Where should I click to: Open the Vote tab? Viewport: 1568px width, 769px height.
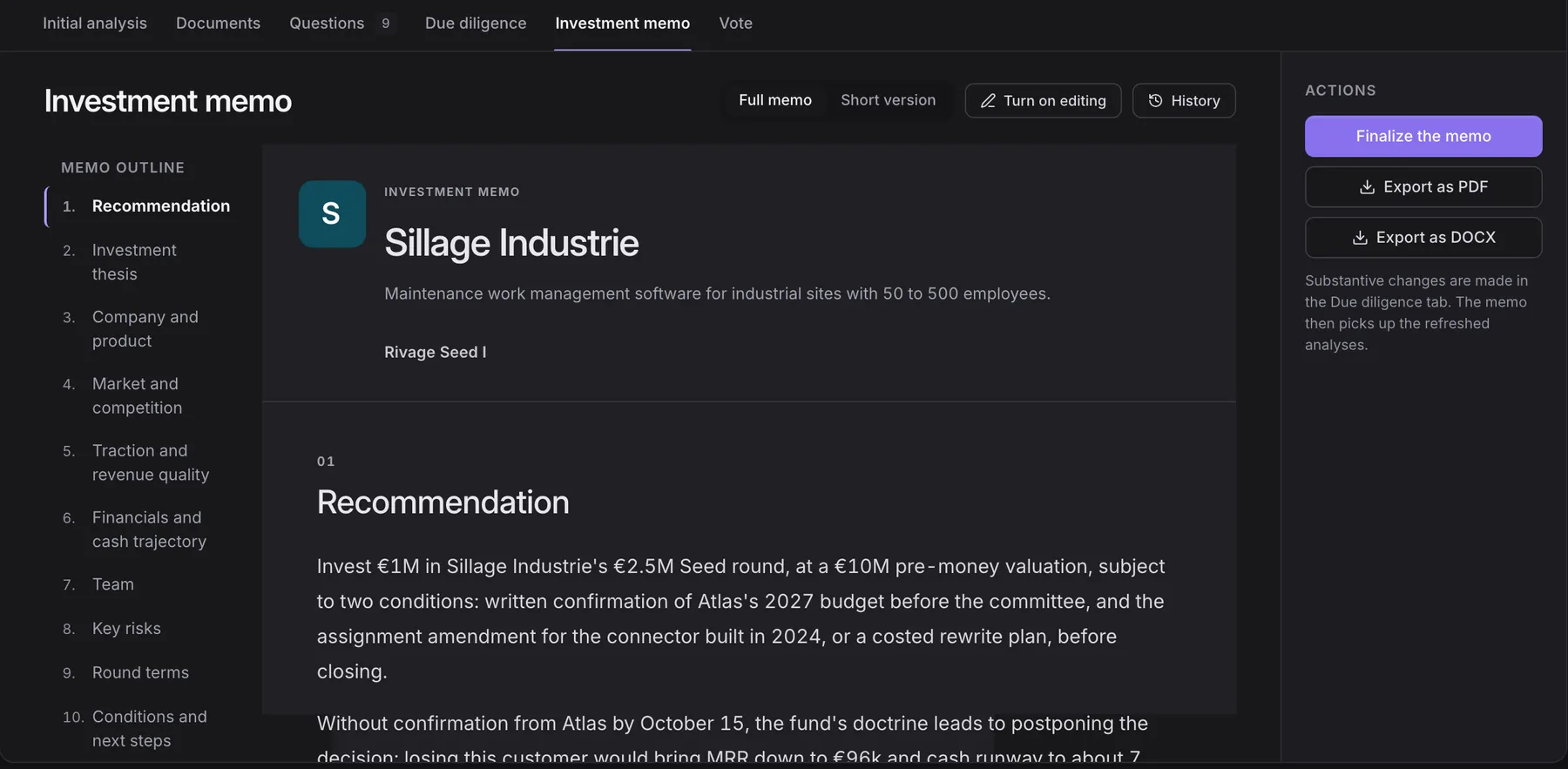click(x=735, y=24)
